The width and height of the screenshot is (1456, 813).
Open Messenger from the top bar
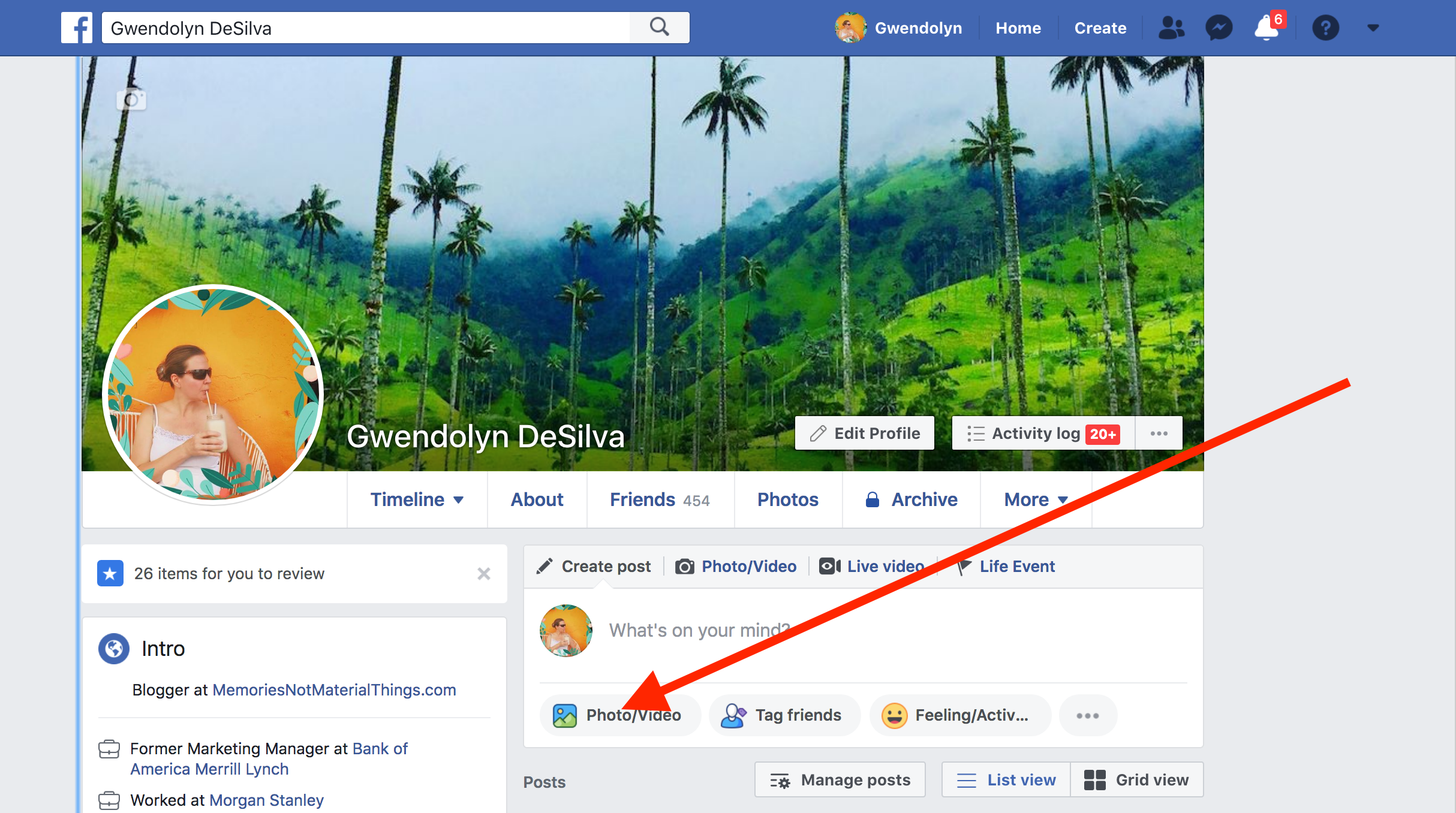pos(1219,27)
